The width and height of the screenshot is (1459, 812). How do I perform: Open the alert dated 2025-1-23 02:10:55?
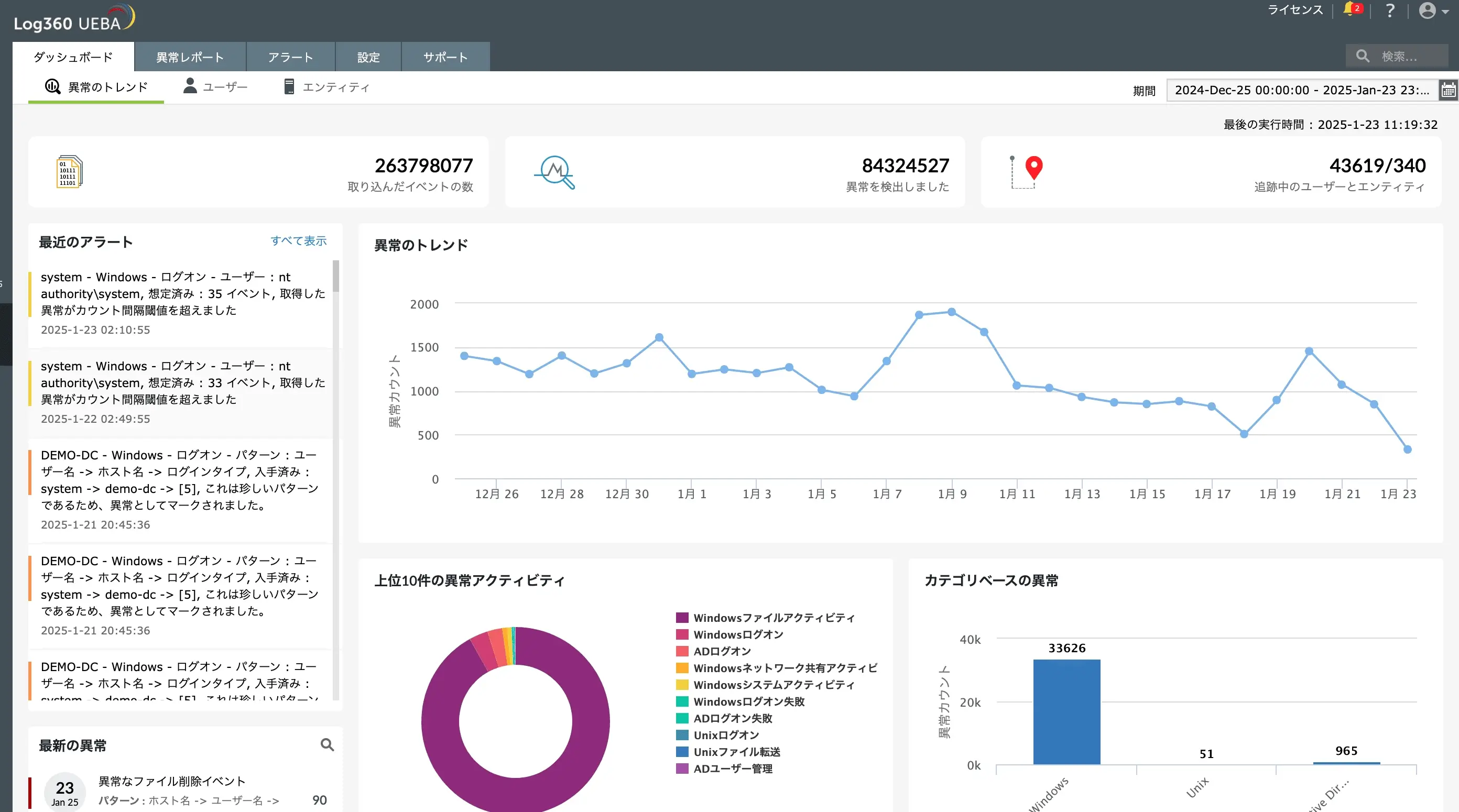(180, 303)
